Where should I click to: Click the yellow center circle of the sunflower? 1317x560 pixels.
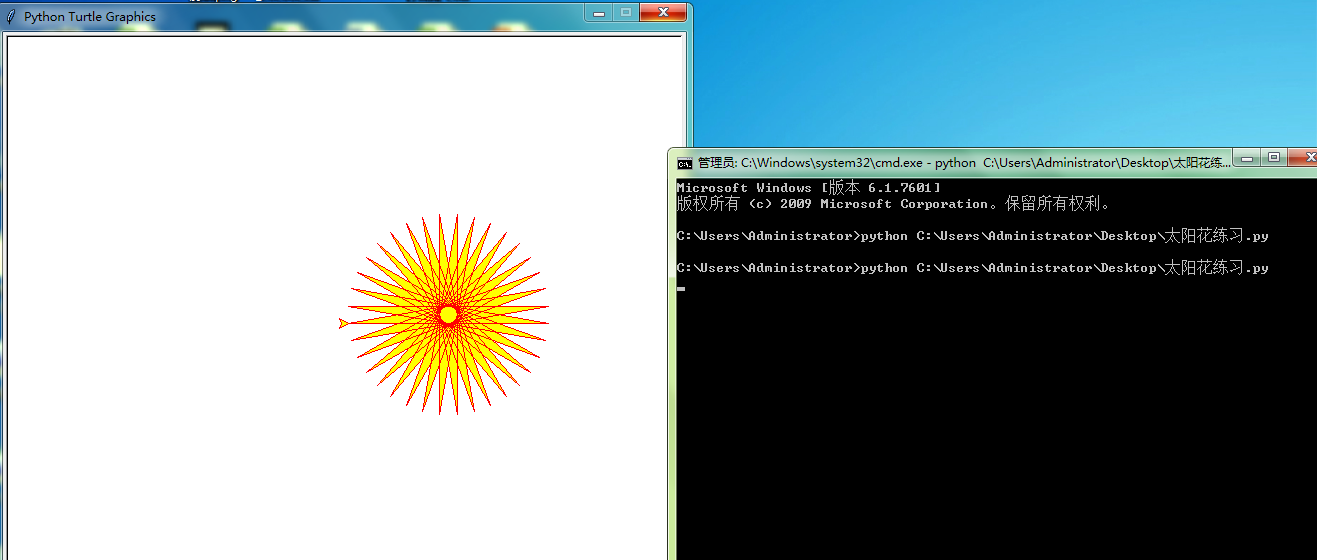click(448, 315)
